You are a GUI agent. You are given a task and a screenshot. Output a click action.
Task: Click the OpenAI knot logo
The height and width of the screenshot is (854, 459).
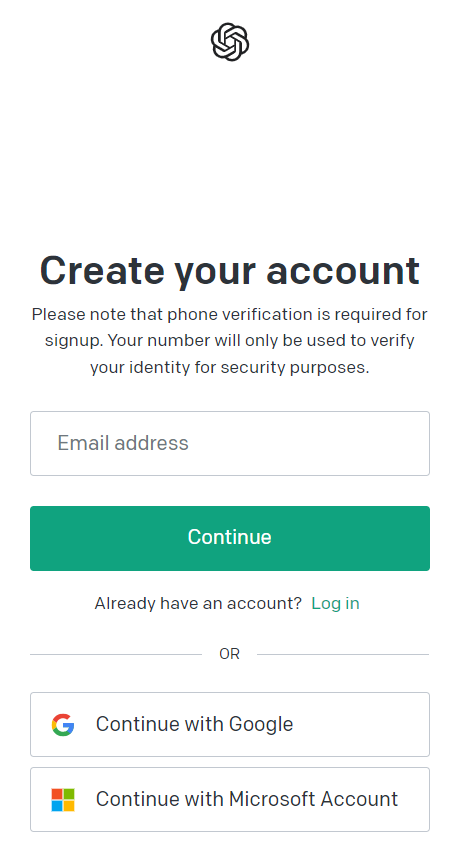point(230,42)
